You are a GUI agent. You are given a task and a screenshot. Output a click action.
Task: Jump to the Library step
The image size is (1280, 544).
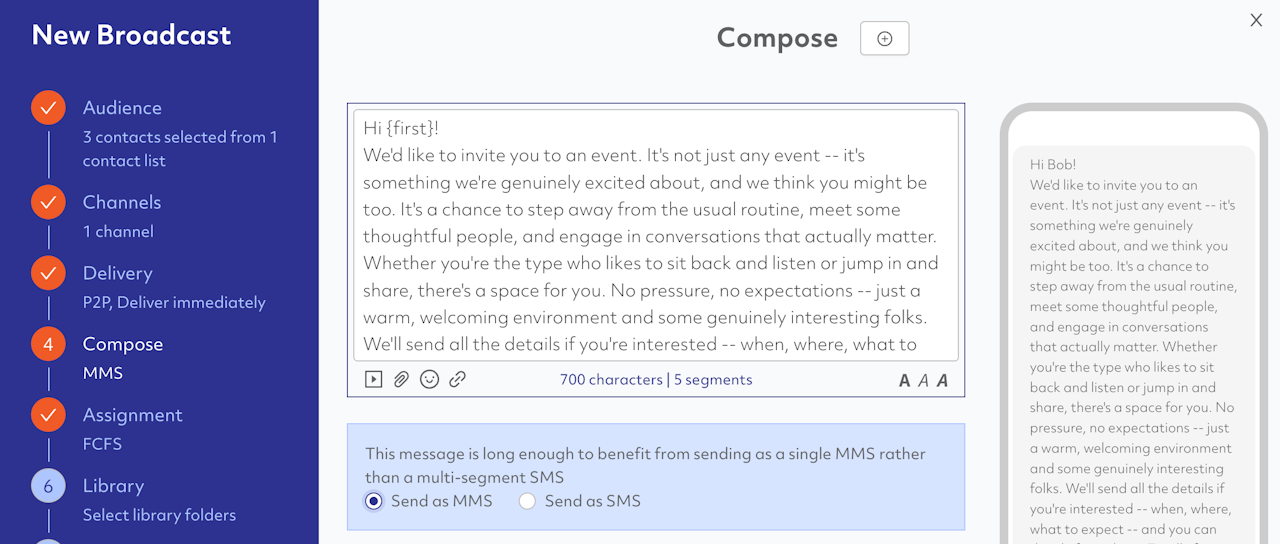[x=113, y=486]
